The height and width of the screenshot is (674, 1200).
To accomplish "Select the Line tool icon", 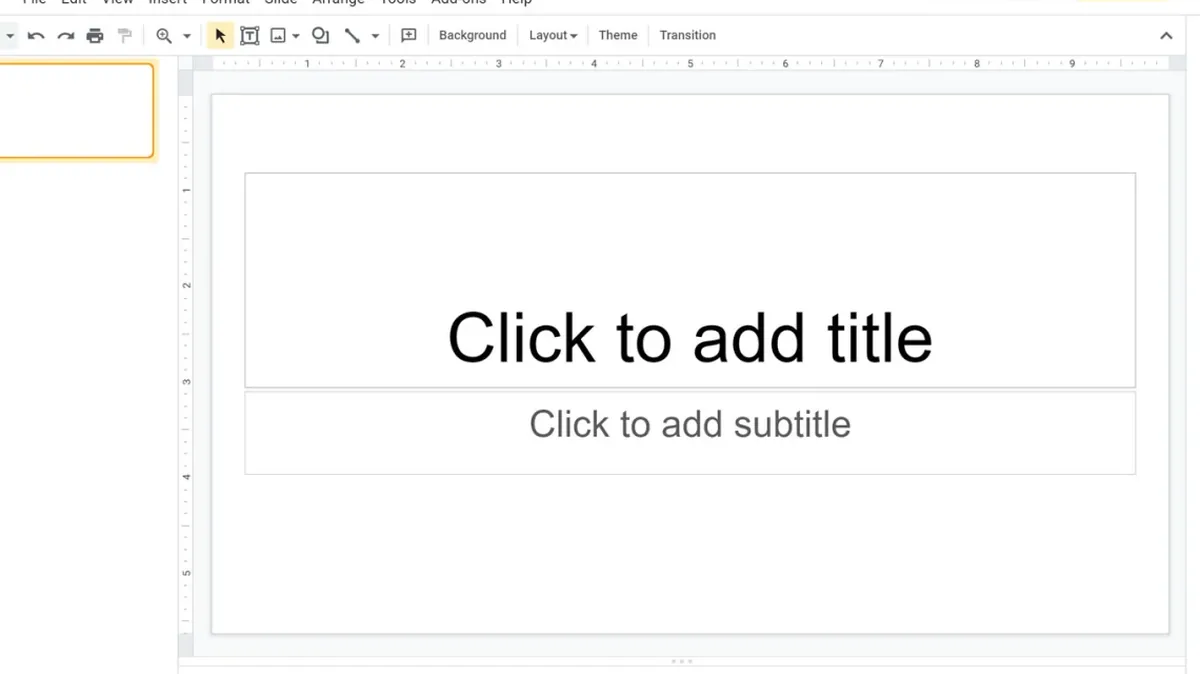I will [352, 36].
